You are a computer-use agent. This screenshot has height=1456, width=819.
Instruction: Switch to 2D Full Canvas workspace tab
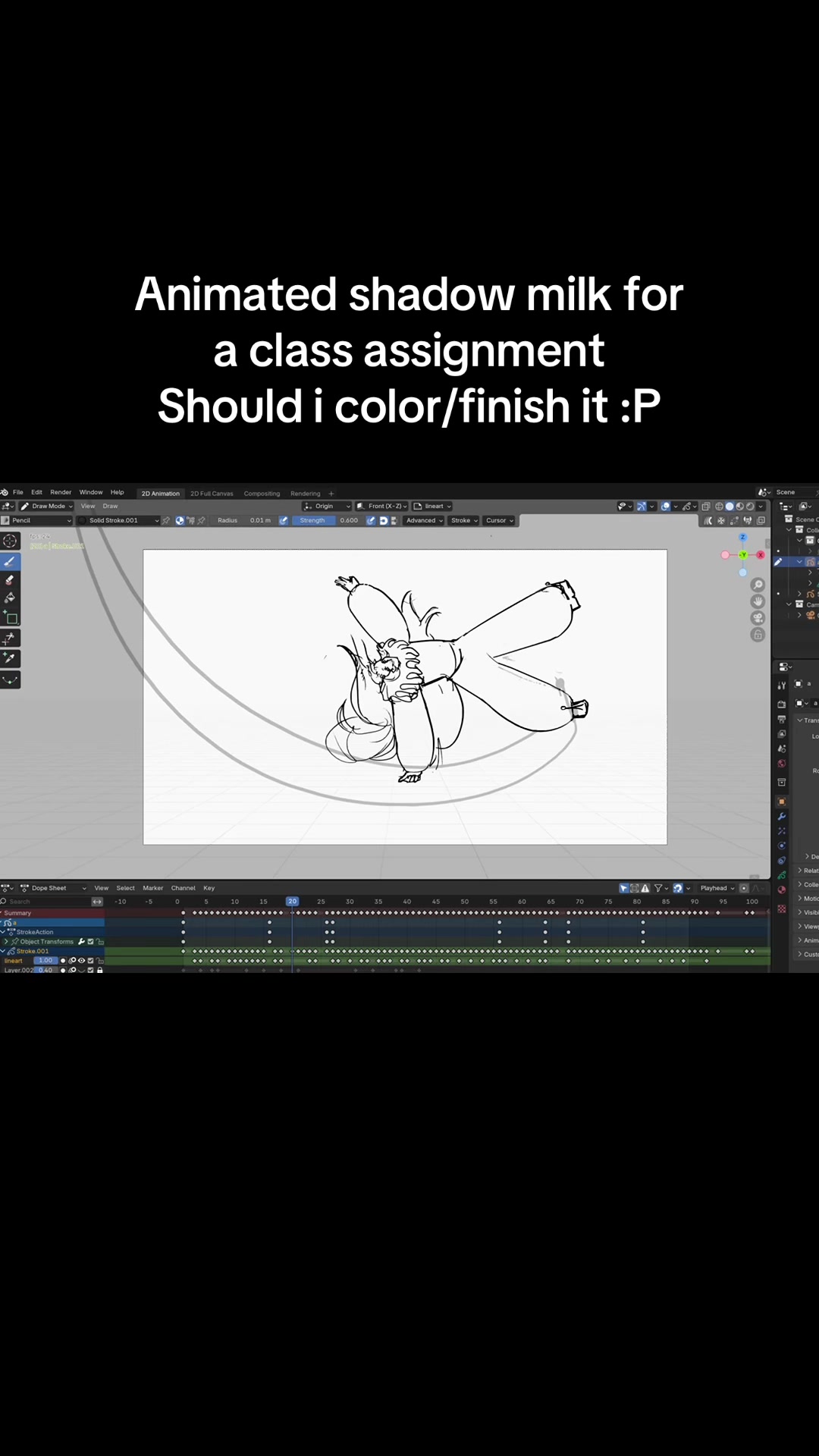coord(212,494)
